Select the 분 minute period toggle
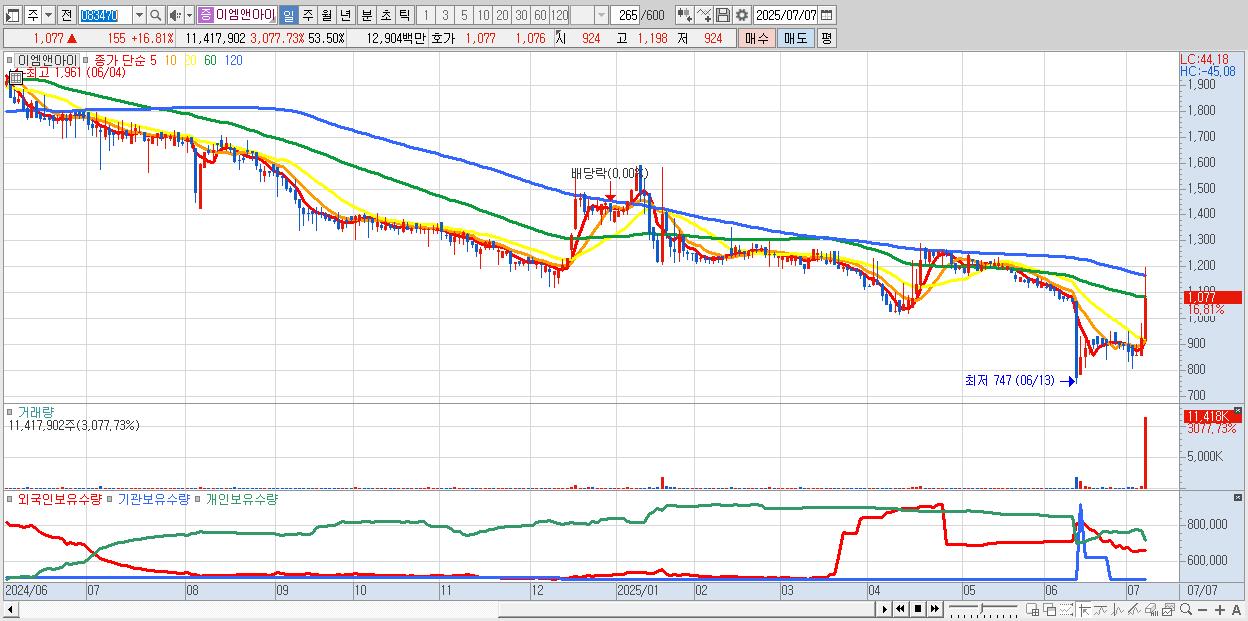The image size is (1248, 621). tap(365, 15)
